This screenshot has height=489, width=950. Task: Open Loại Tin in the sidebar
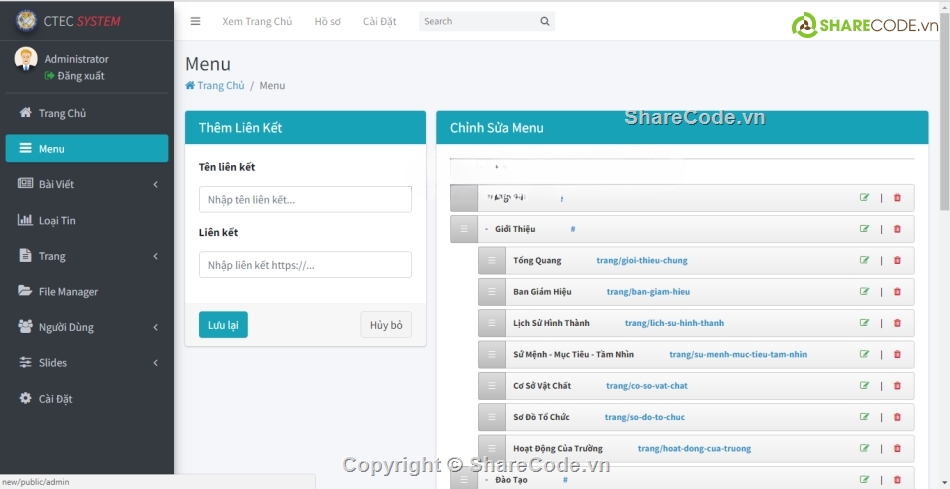point(87,221)
